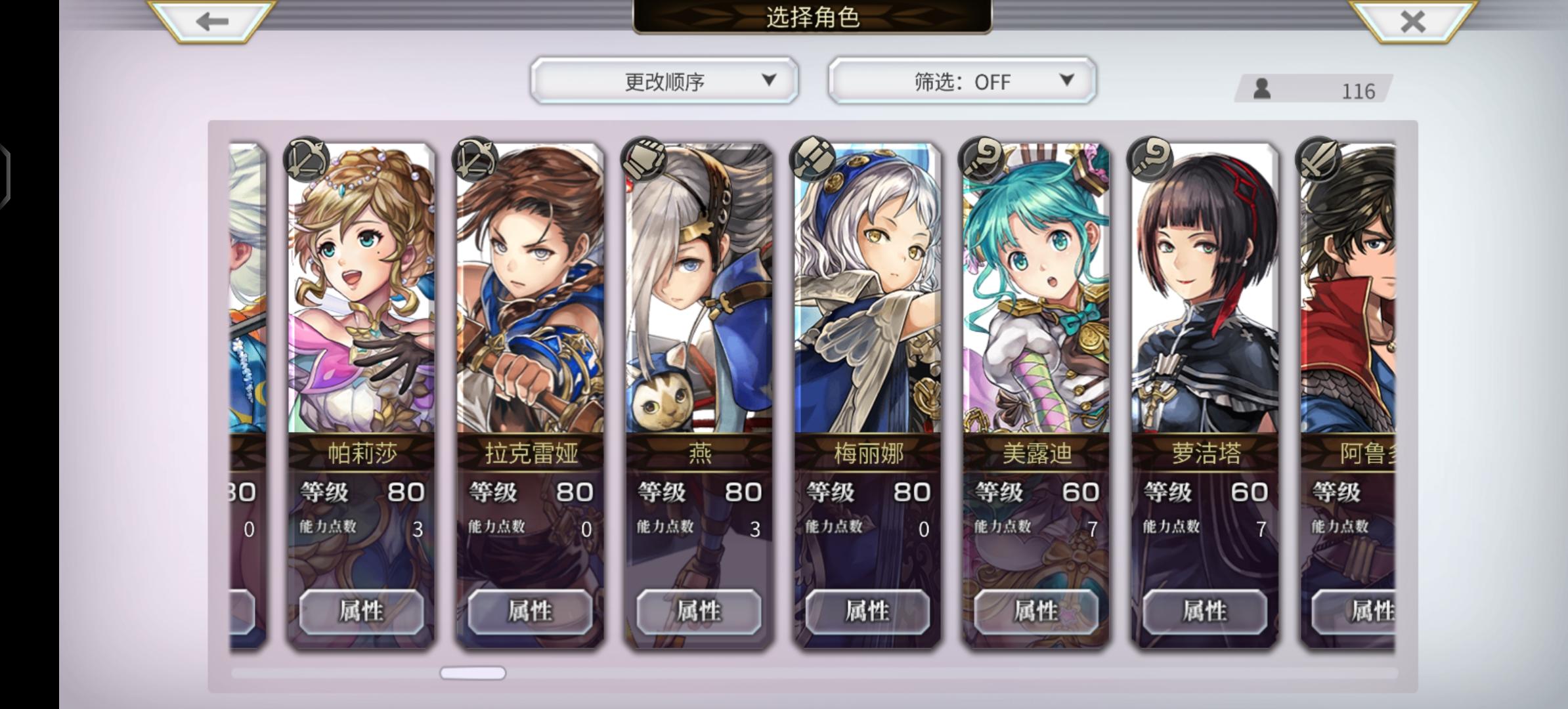
Task: Click the arrow on the 更改顺序 dropdown
Action: coord(769,80)
